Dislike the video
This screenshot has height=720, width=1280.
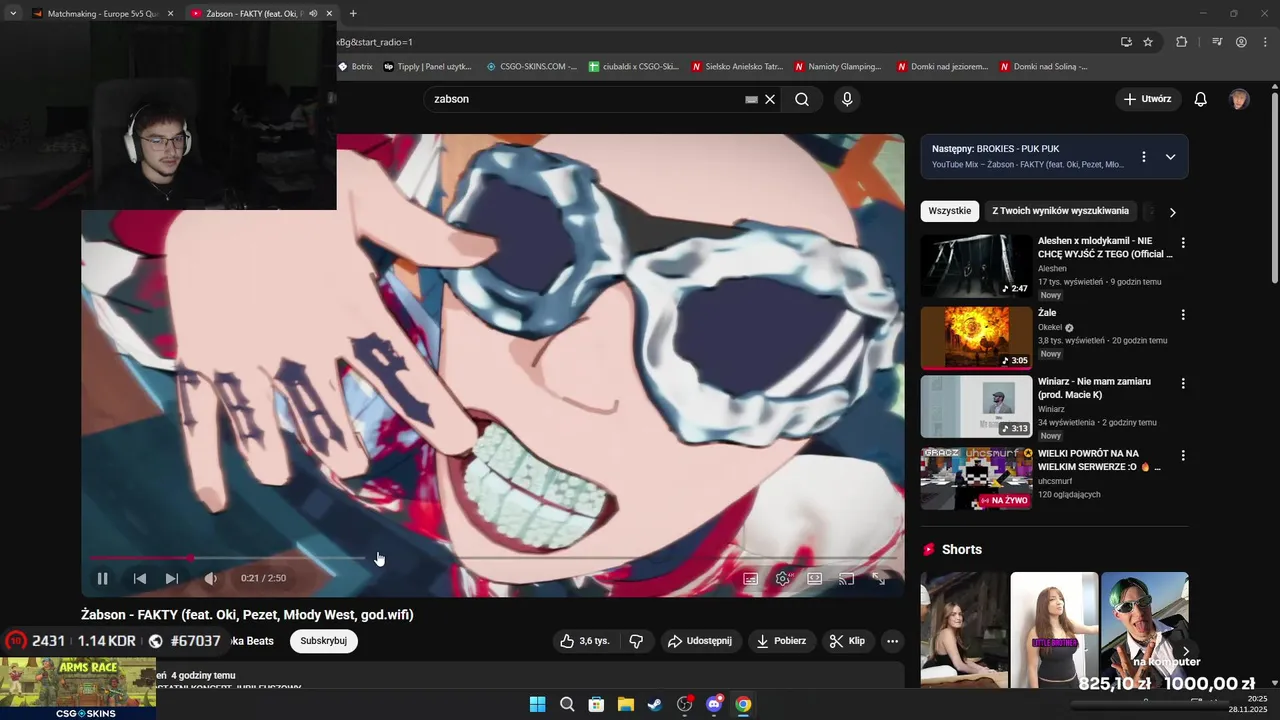[x=636, y=641]
